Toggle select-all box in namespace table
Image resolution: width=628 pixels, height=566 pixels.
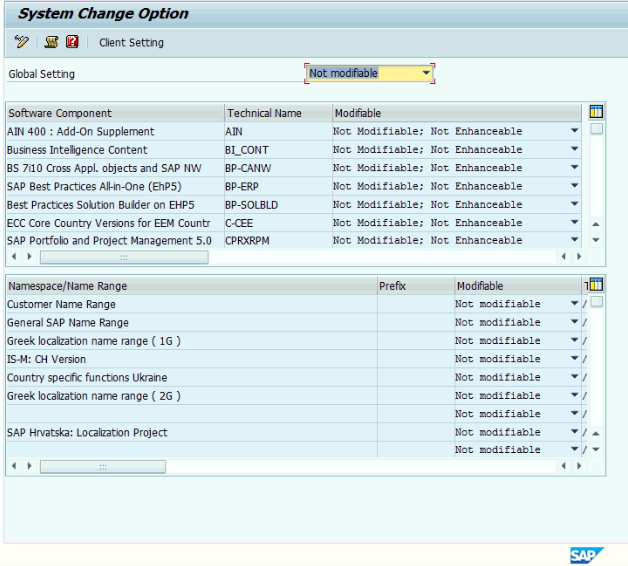click(x=596, y=302)
